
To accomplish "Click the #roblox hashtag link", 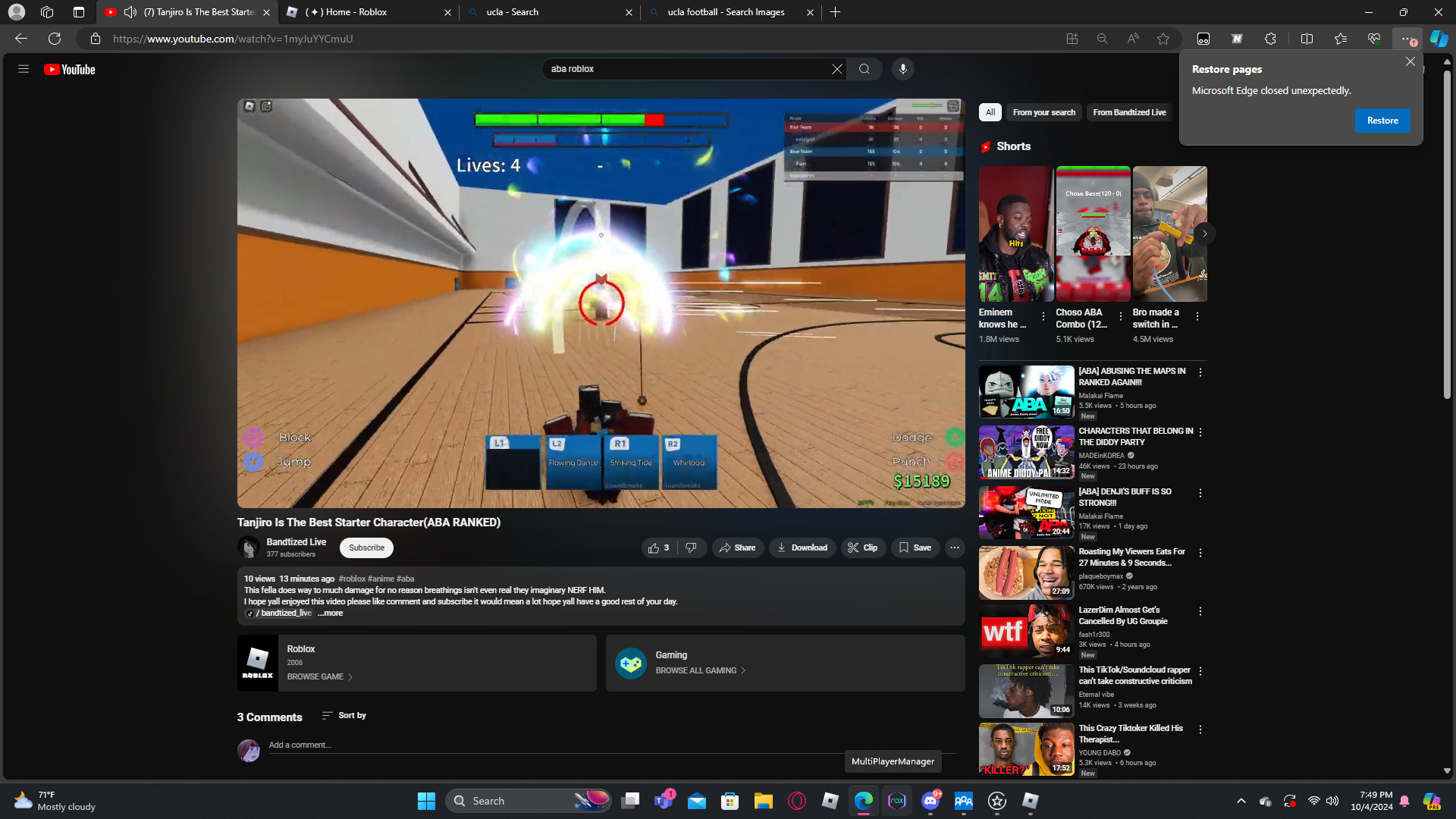I will tap(352, 579).
